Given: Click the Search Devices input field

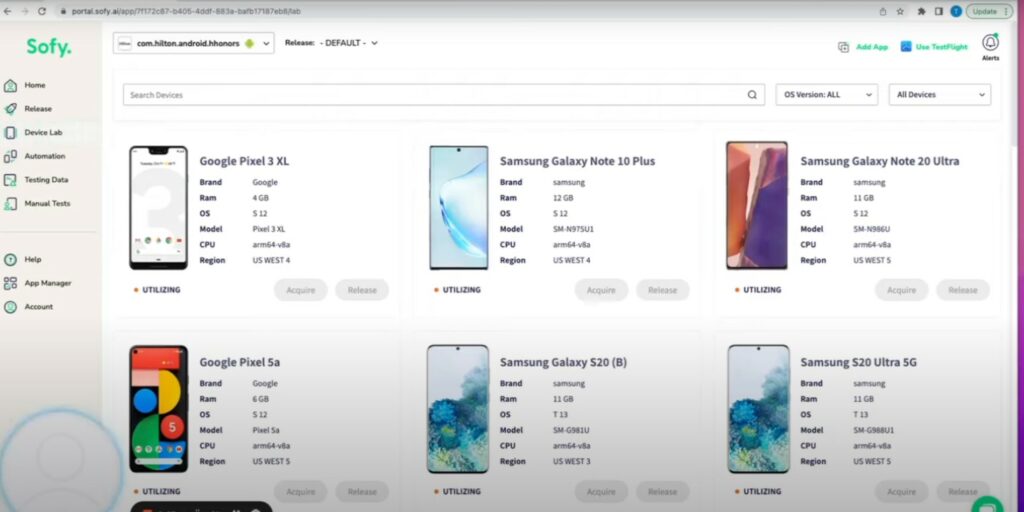Looking at the screenshot, I should 443,95.
